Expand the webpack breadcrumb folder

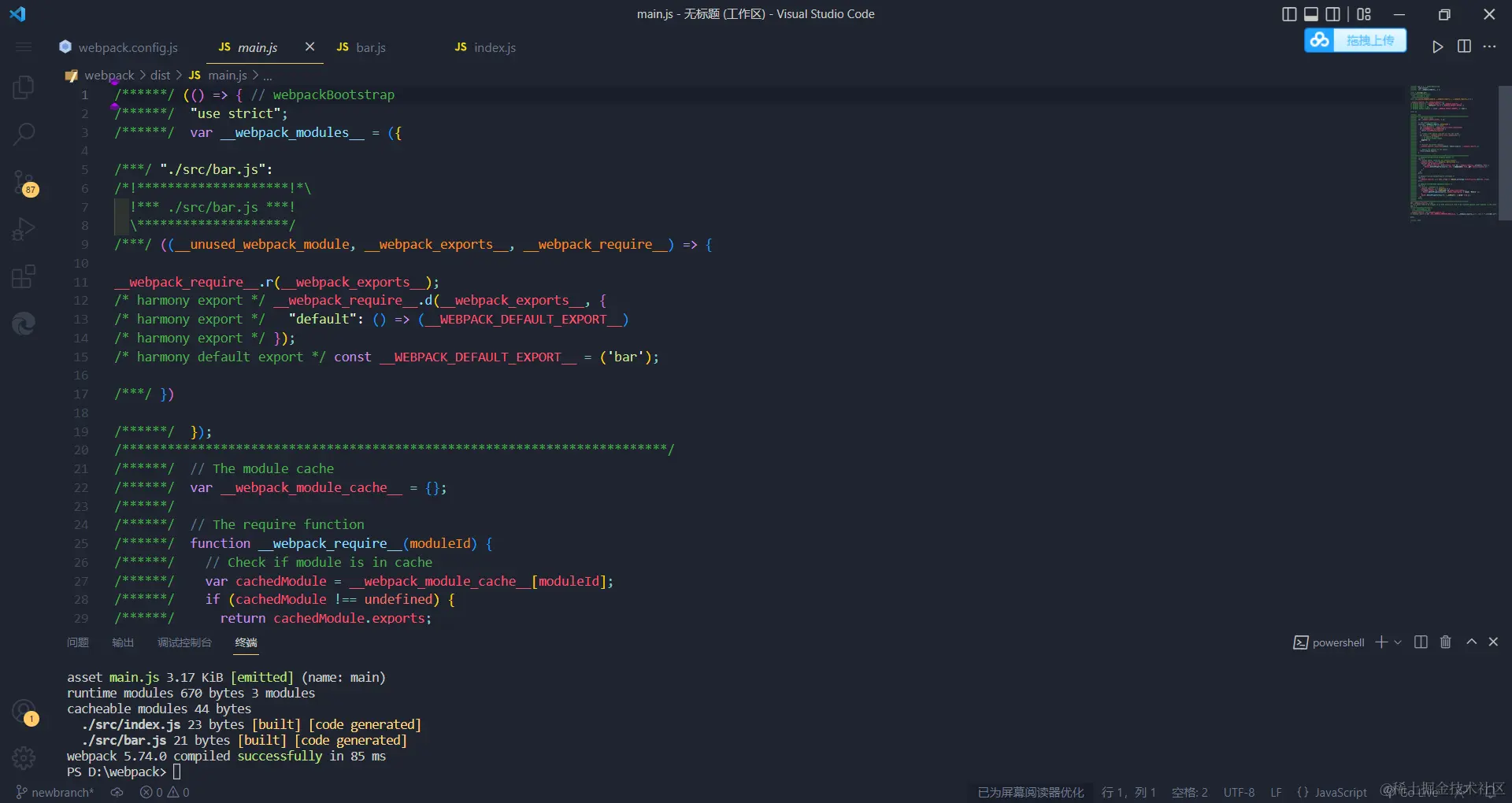[x=109, y=75]
